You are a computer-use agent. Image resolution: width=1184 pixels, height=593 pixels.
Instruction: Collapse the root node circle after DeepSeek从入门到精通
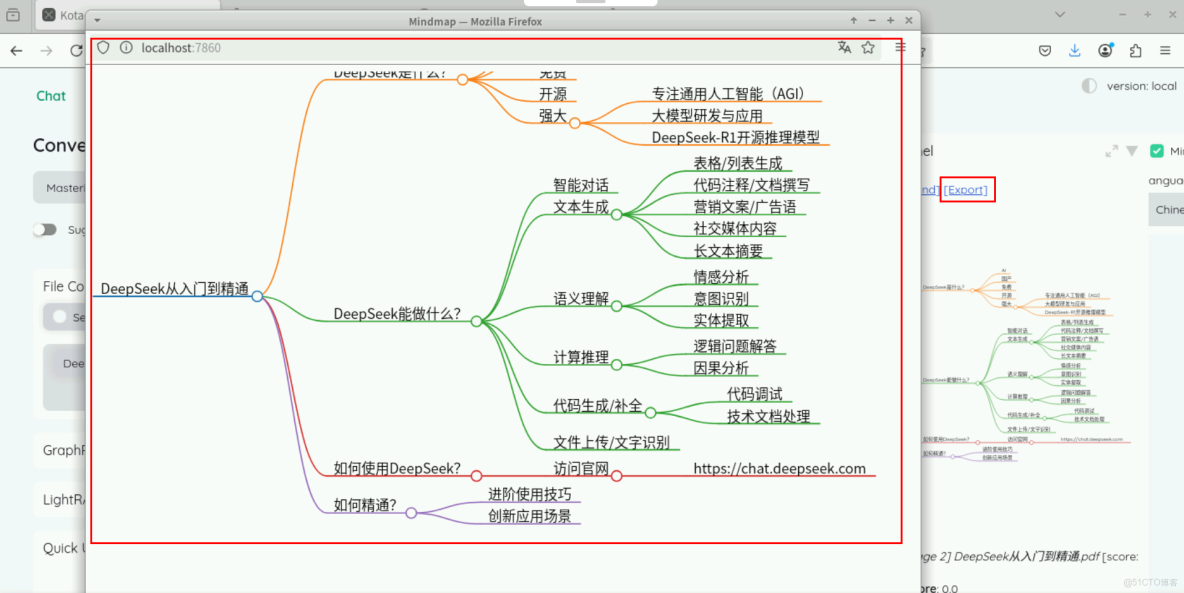coord(257,296)
